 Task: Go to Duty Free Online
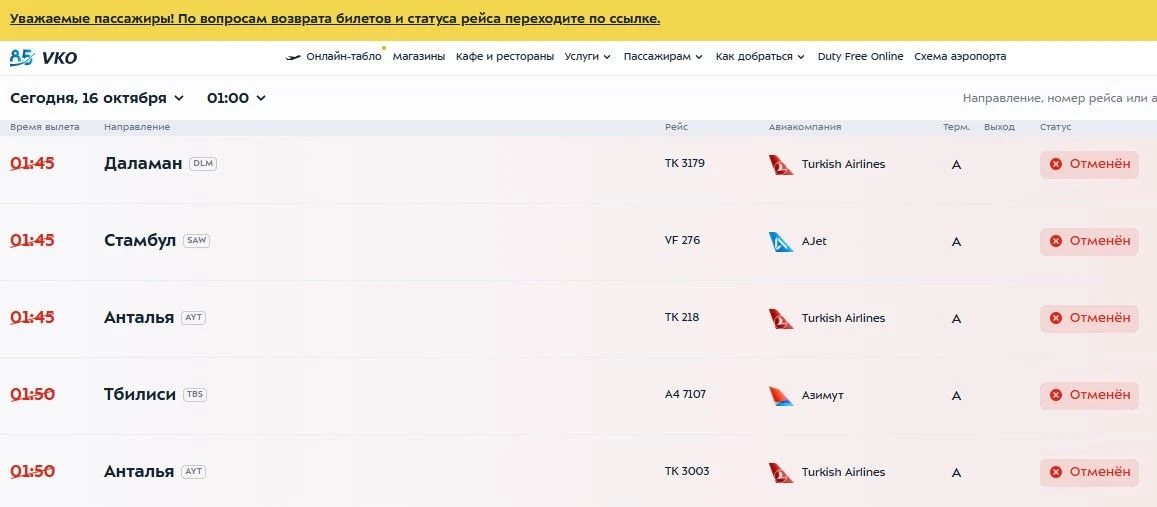[x=860, y=57]
